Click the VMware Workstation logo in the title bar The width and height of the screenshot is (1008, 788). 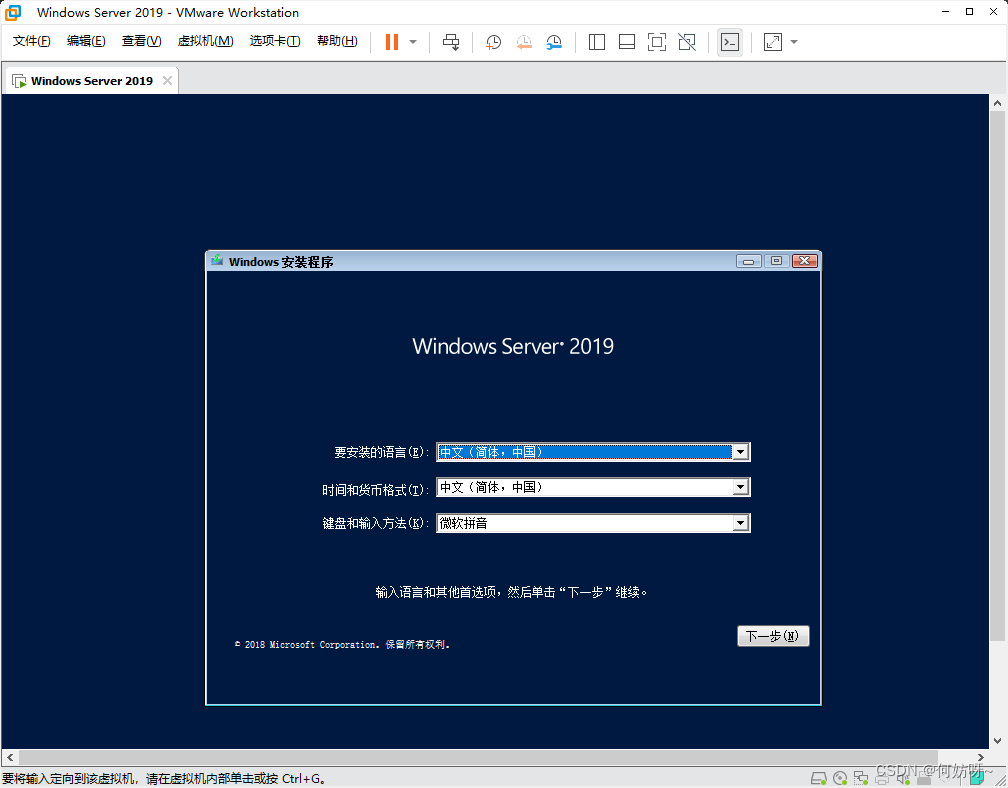[13, 12]
